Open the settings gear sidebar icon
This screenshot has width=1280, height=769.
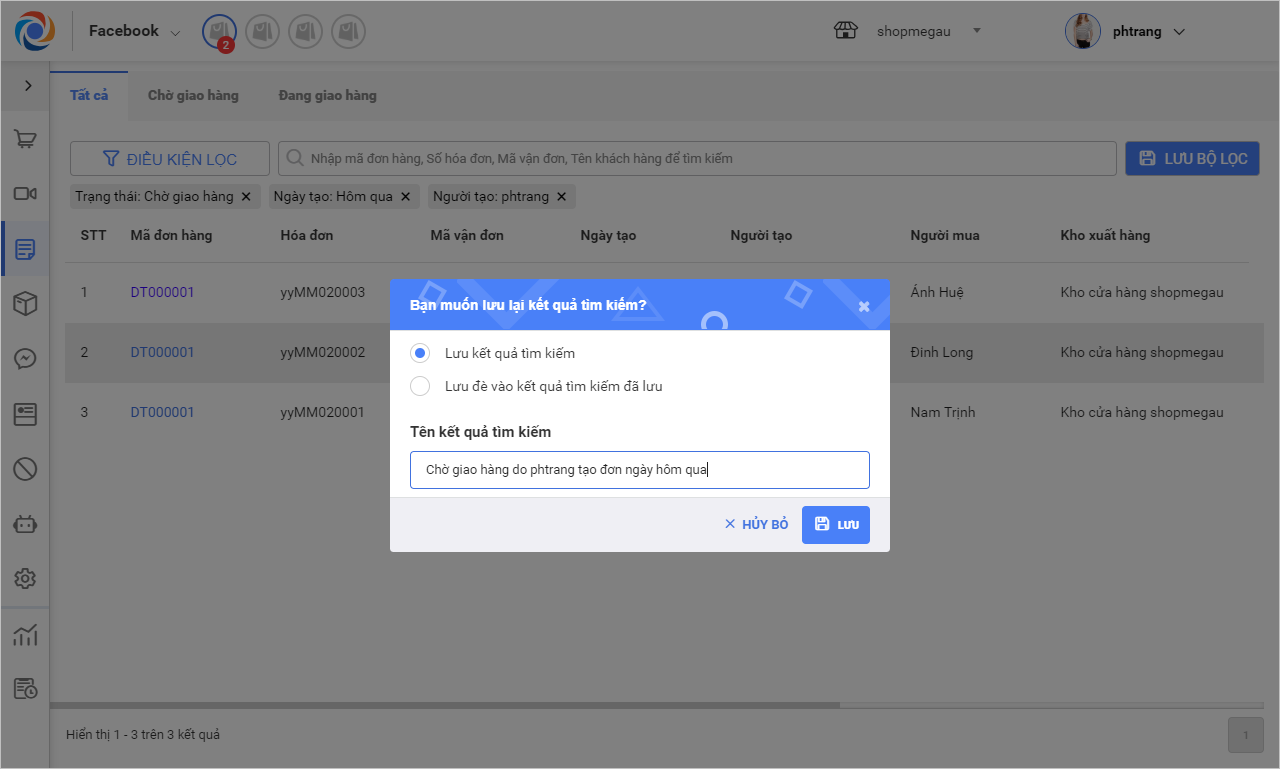pos(26,578)
